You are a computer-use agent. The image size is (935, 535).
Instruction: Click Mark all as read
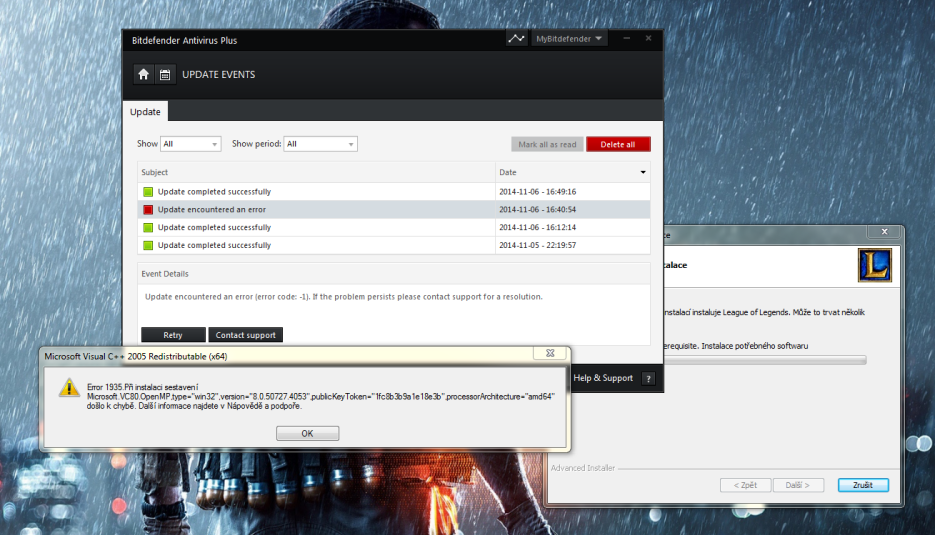coord(547,144)
